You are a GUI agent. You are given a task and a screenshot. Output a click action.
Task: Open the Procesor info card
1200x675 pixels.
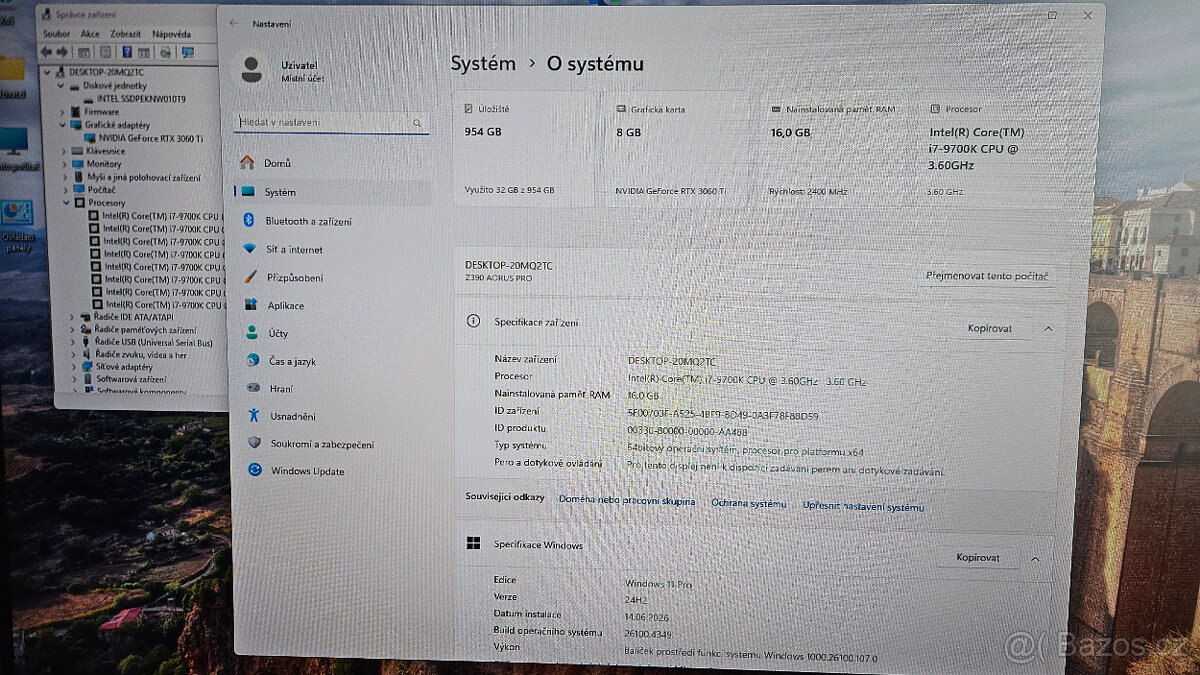click(990, 148)
